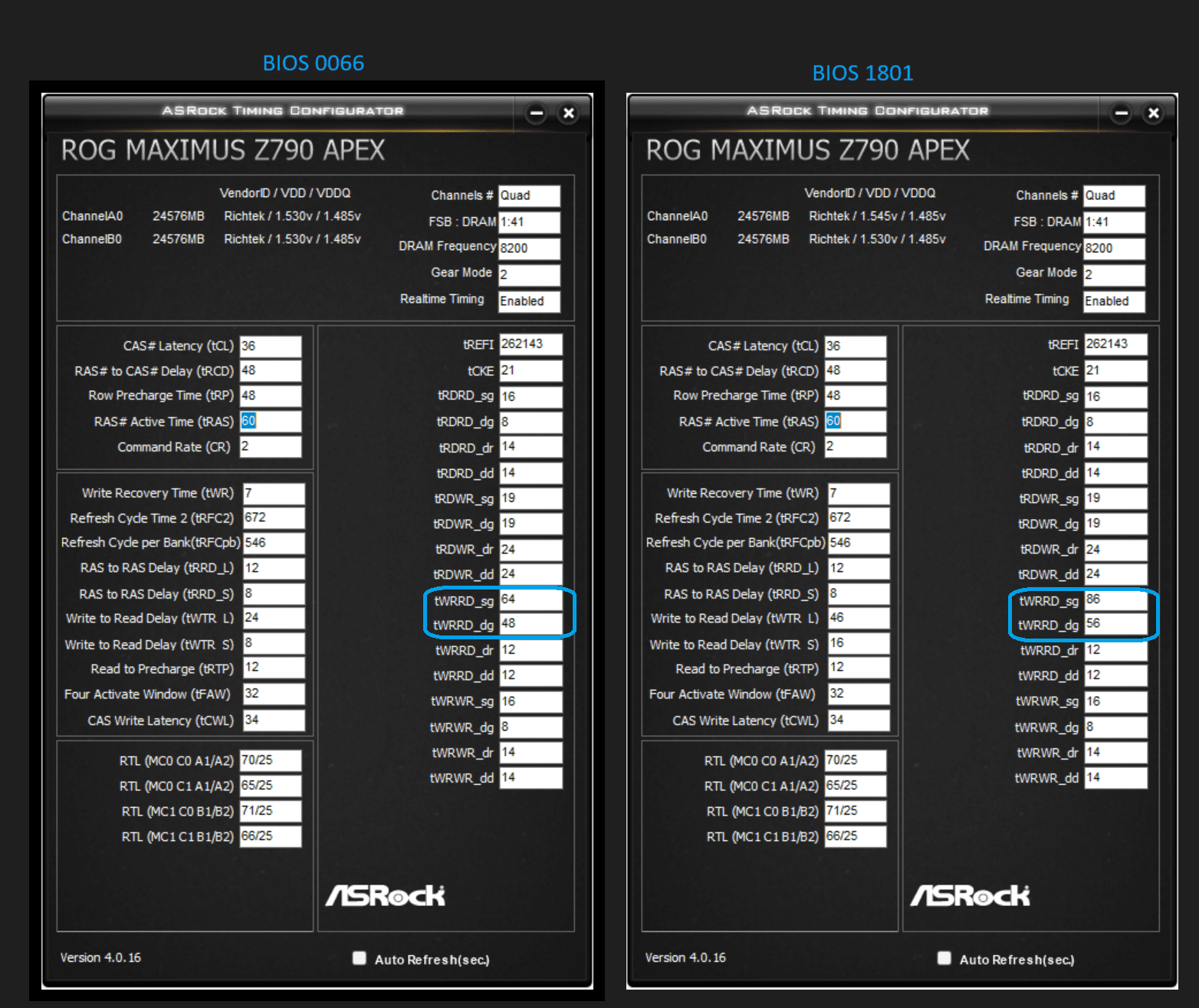Select tRCD value field in BIOS 0066 window
Screen dimensions: 1199x1008
271,371
